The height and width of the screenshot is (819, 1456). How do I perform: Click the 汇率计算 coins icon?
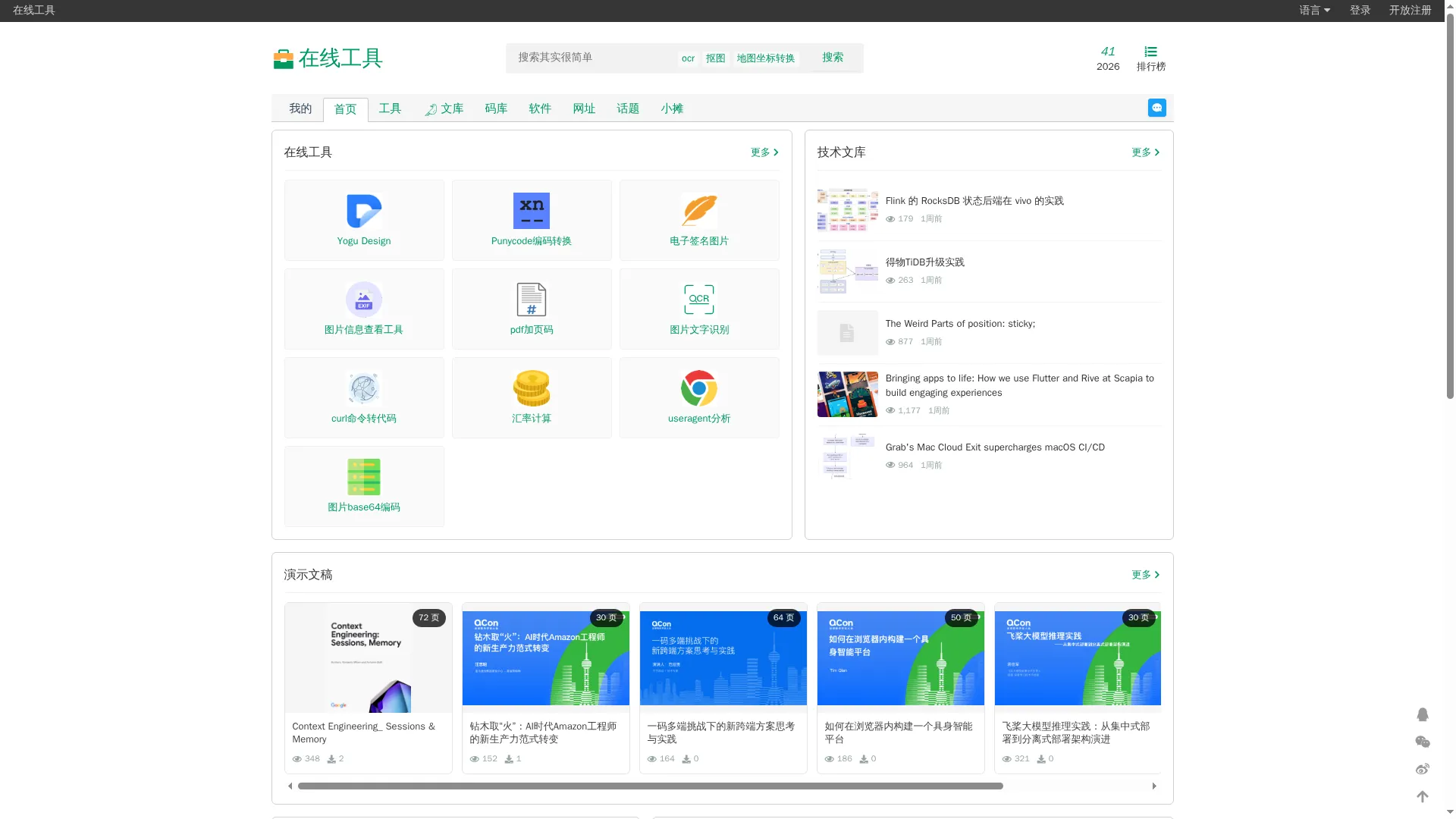[x=531, y=388]
